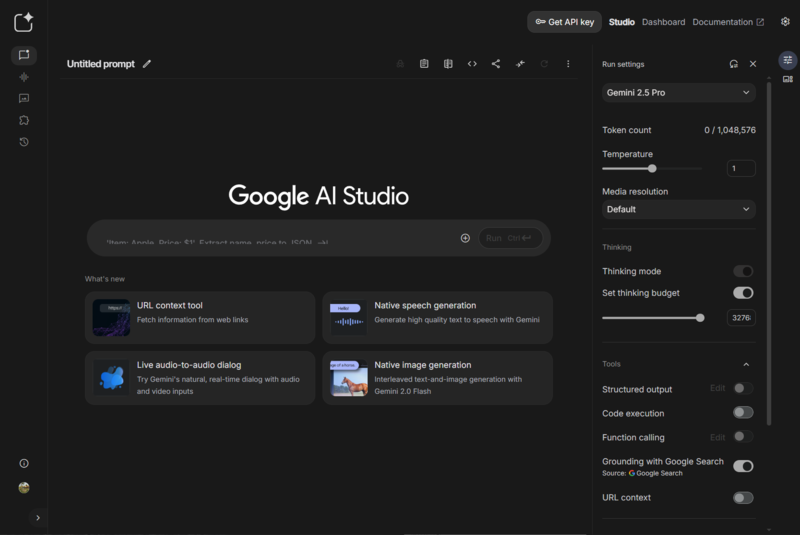This screenshot has height=535, width=800.
Task: Toggle Set thinking budget switch
Action: tap(743, 293)
